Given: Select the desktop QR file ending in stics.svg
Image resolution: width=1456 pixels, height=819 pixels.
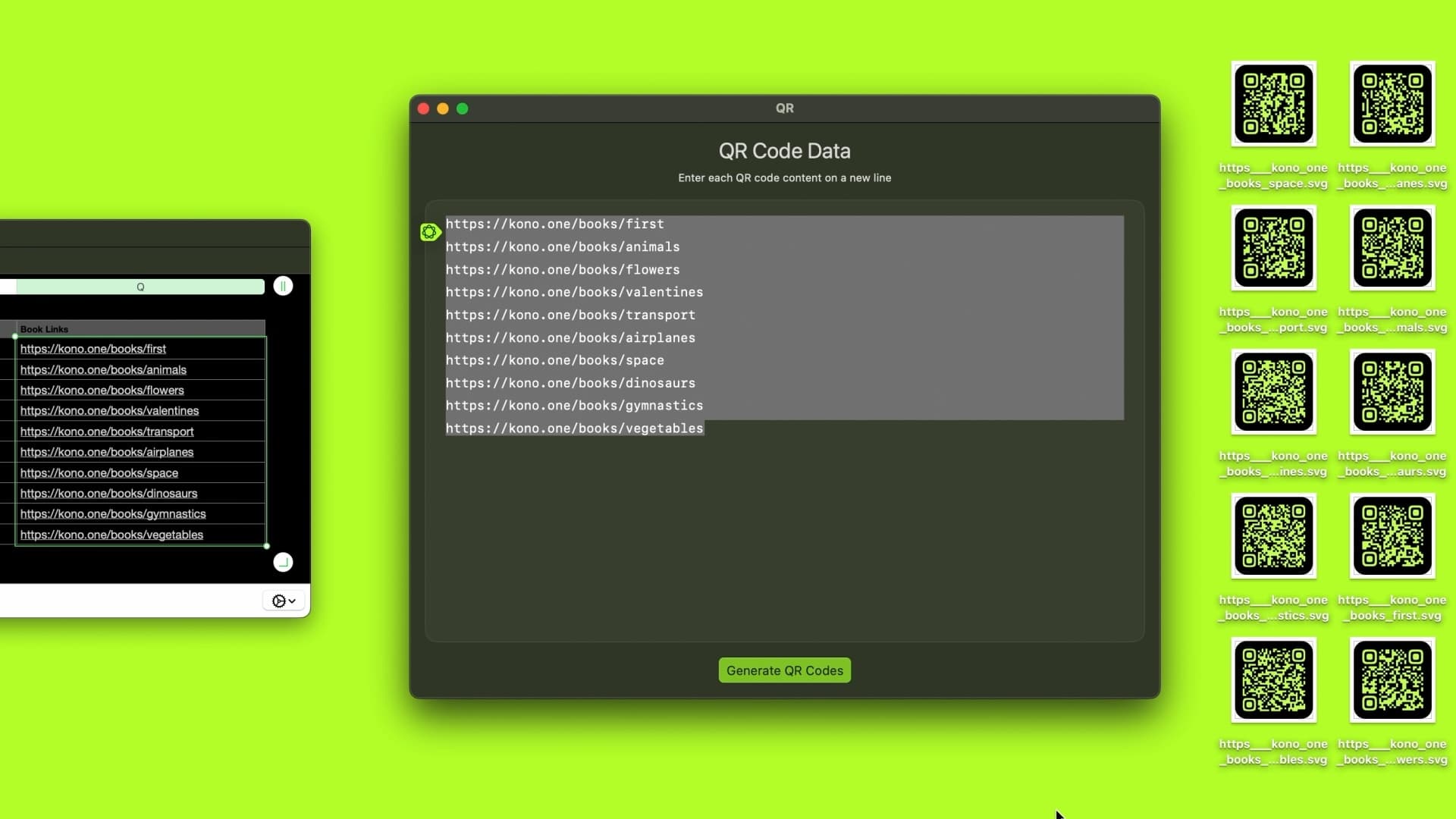Looking at the screenshot, I should pos(1274,536).
